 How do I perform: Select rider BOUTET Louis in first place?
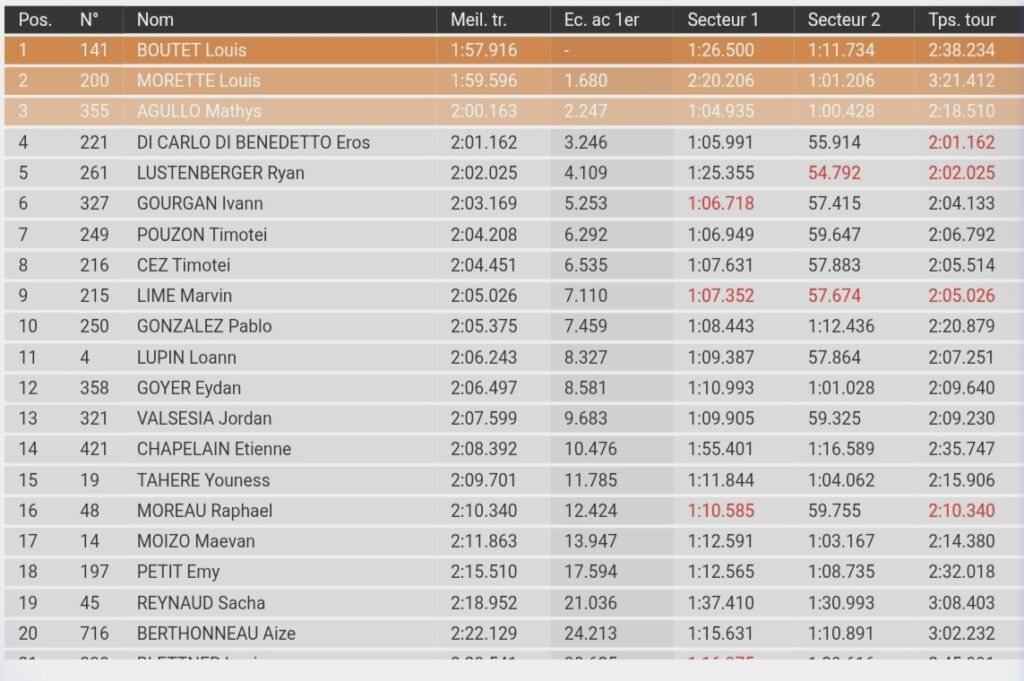click(x=192, y=50)
